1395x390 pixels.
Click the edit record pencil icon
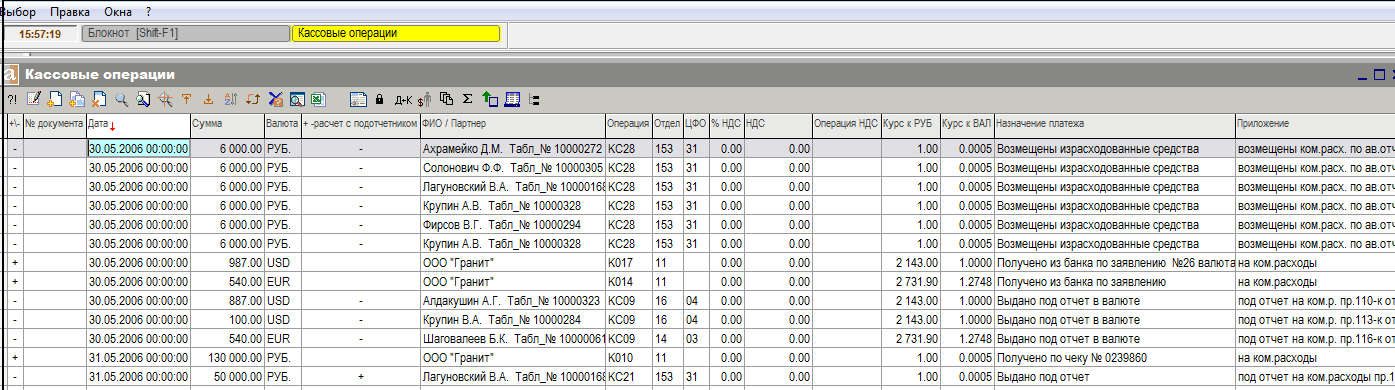34,99
